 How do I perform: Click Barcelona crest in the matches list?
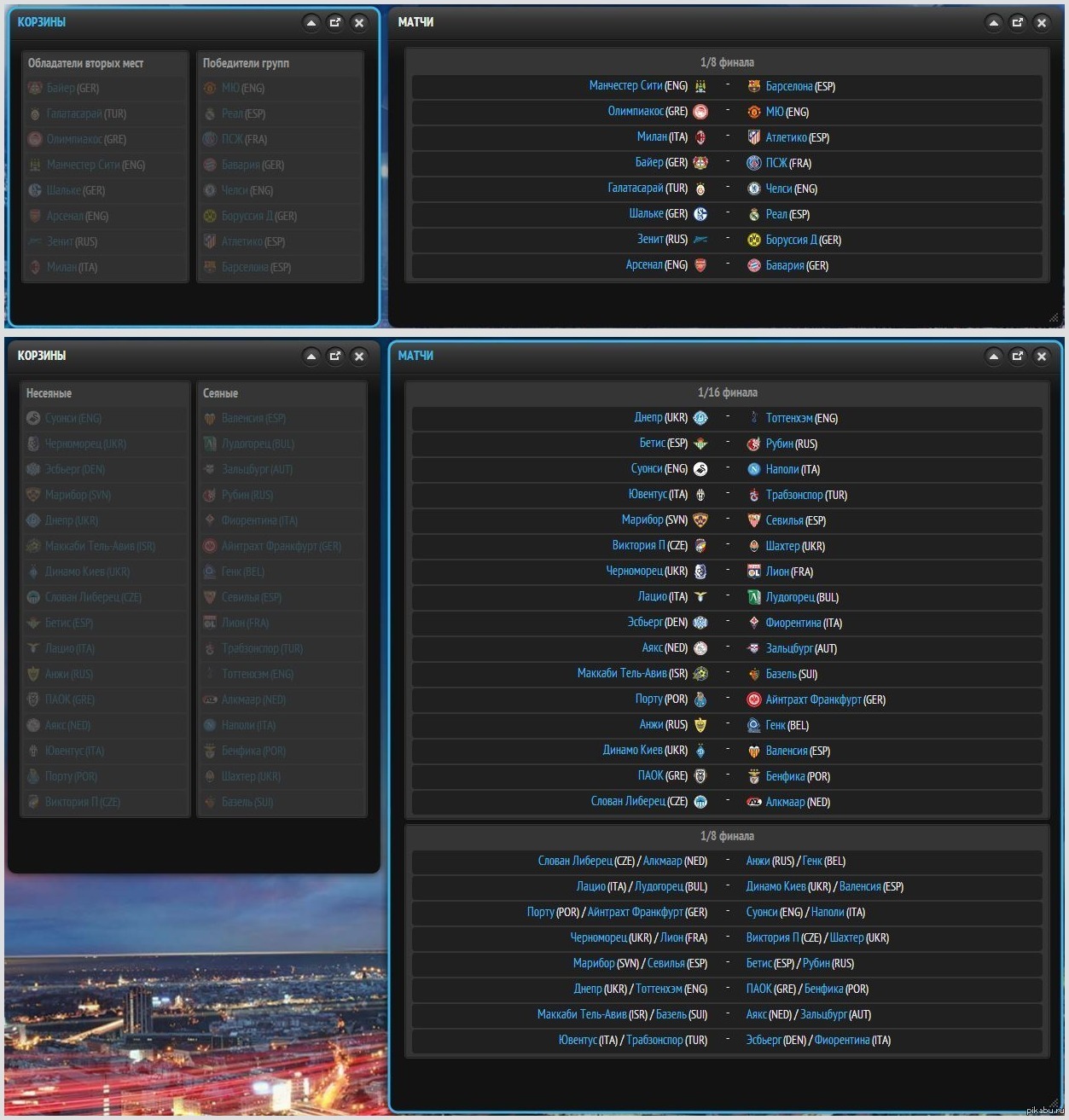click(x=754, y=86)
